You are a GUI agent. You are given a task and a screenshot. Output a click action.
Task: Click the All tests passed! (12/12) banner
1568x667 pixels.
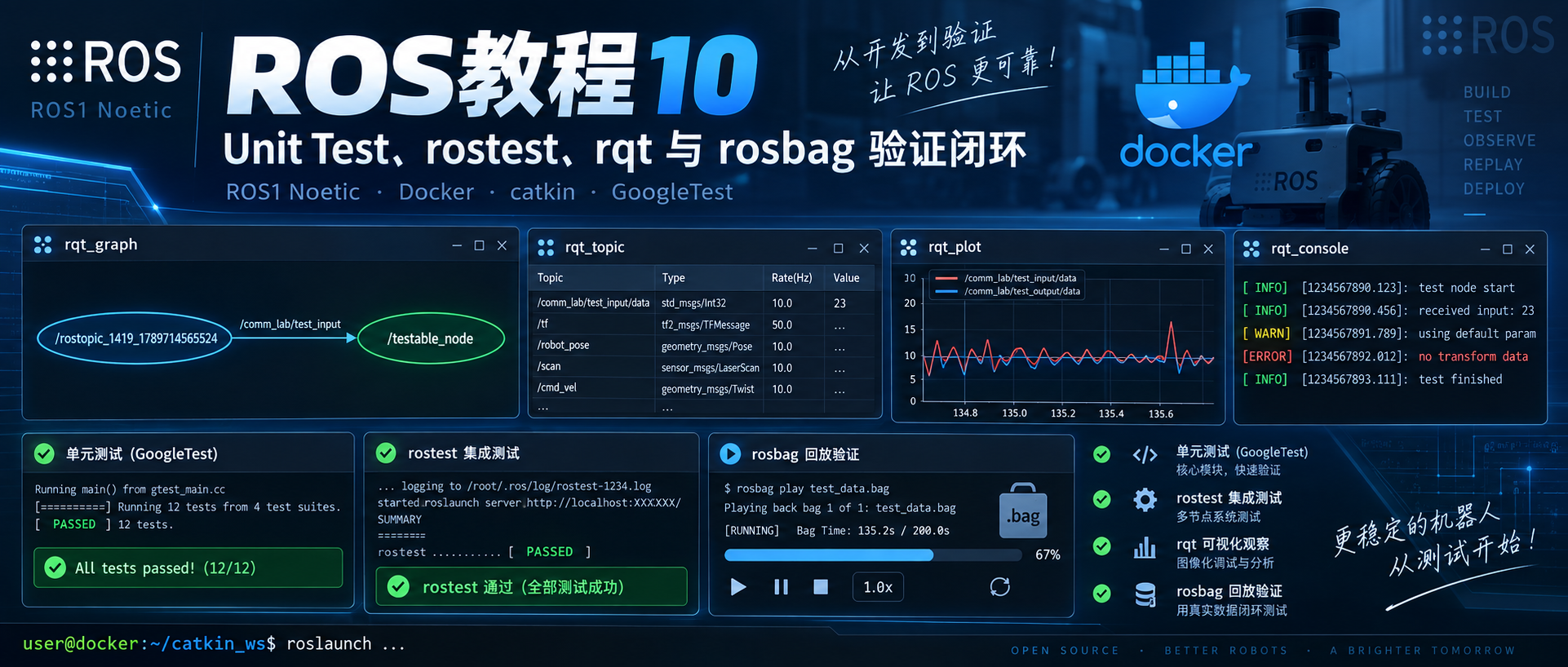(188, 568)
